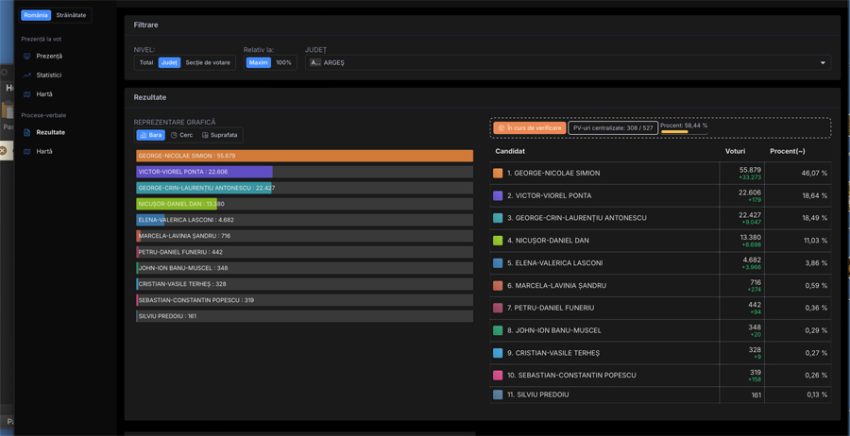850x436 pixels.
Task: Sort table by Voturi column
Action: tap(735, 151)
